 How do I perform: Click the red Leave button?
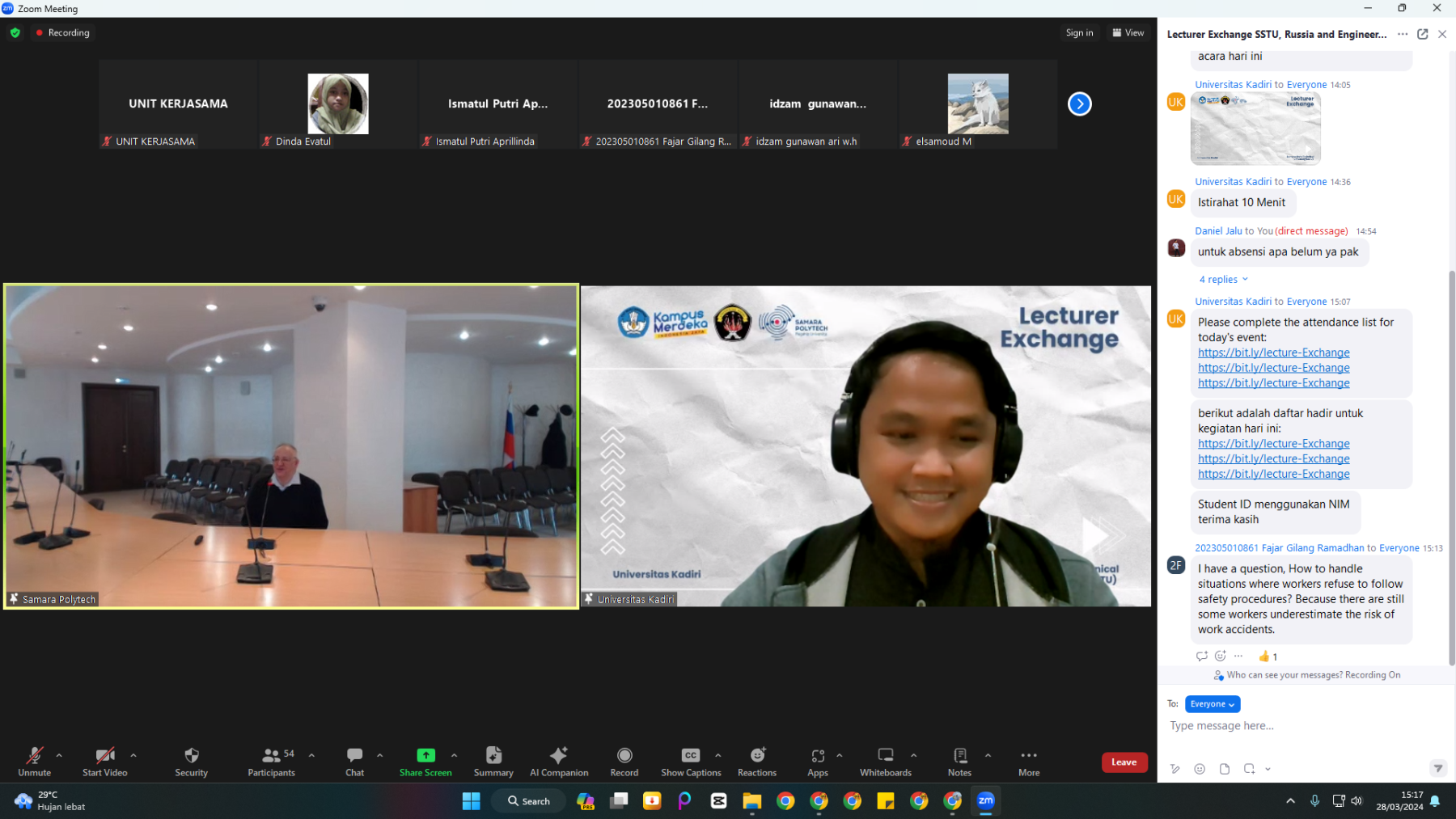1124,762
